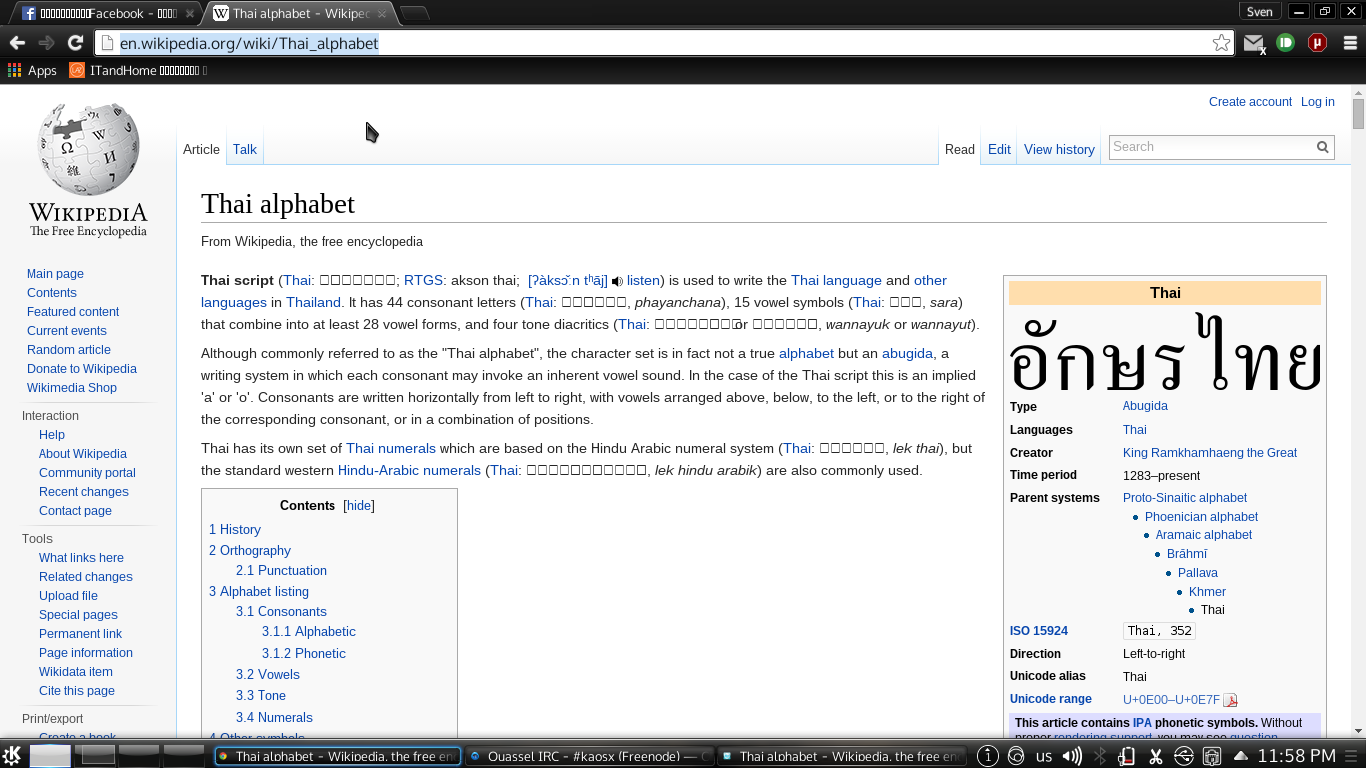Open the volume tray icon
Screen dimensions: 1366x768
click(1071, 756)
